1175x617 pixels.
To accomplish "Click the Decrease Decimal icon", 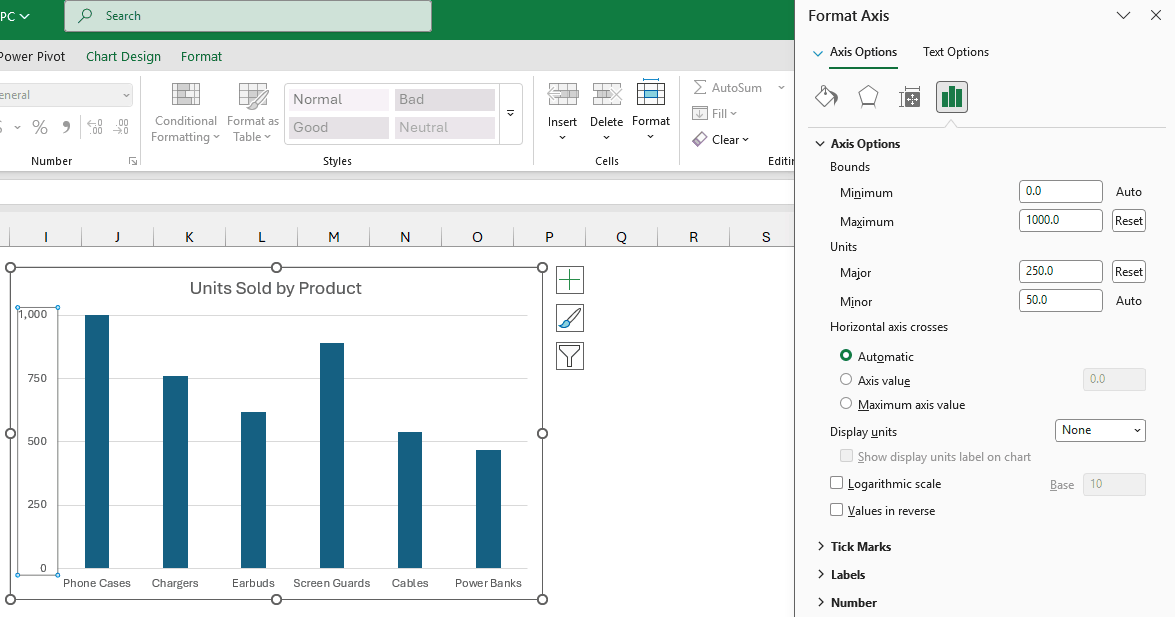I will (x=121, y=127).
